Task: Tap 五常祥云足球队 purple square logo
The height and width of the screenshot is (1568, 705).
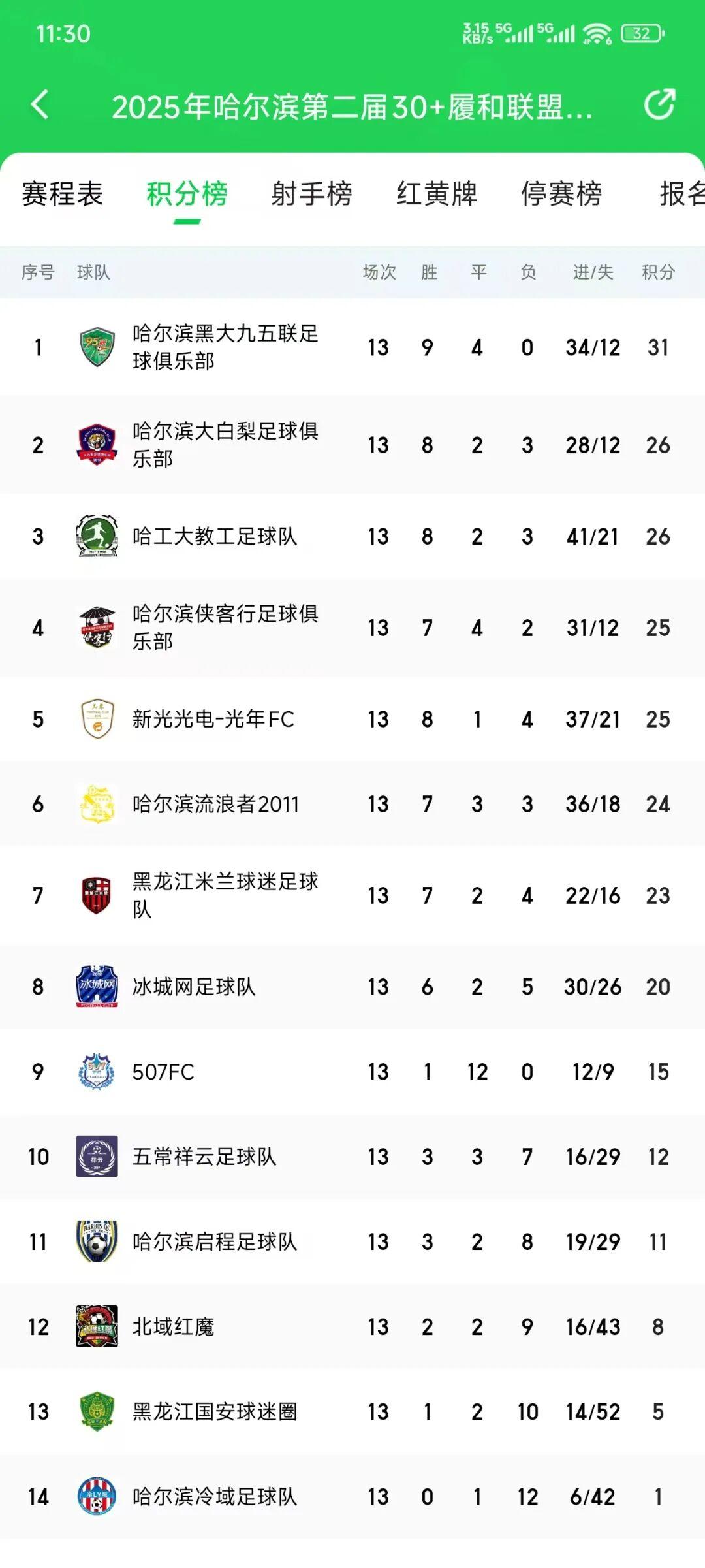Action: click(97, 1157)
